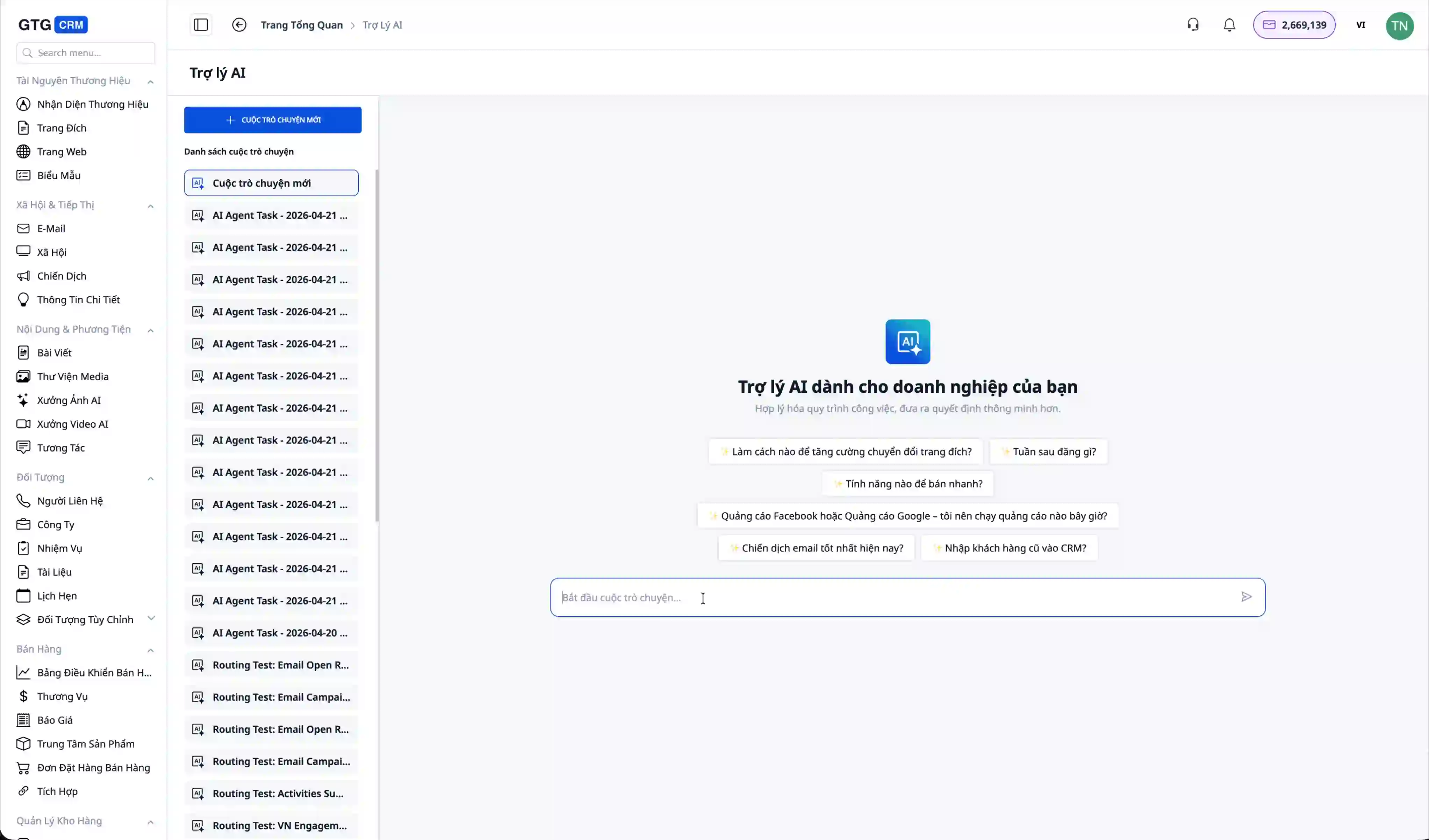This screenshot has height=840, width=1429.
Task: Open Xưởng Video AI menu item
Action: [72, 424]
